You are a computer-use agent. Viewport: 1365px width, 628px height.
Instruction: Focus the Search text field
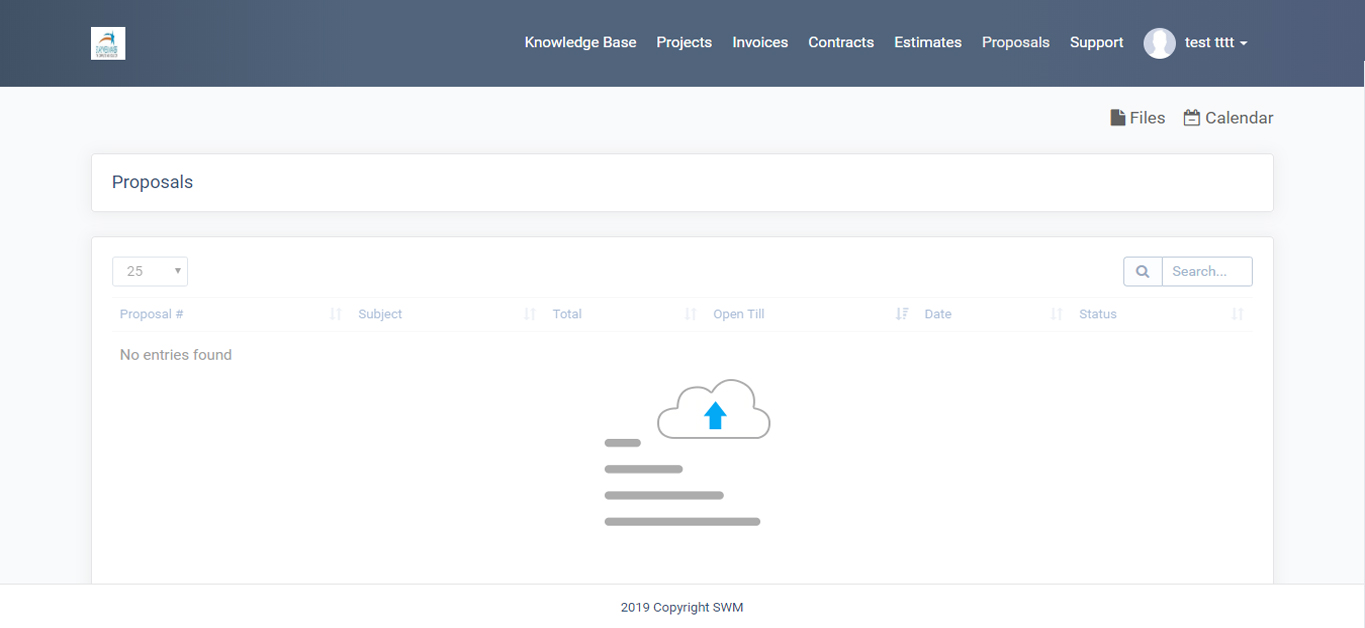(1207, 271)
